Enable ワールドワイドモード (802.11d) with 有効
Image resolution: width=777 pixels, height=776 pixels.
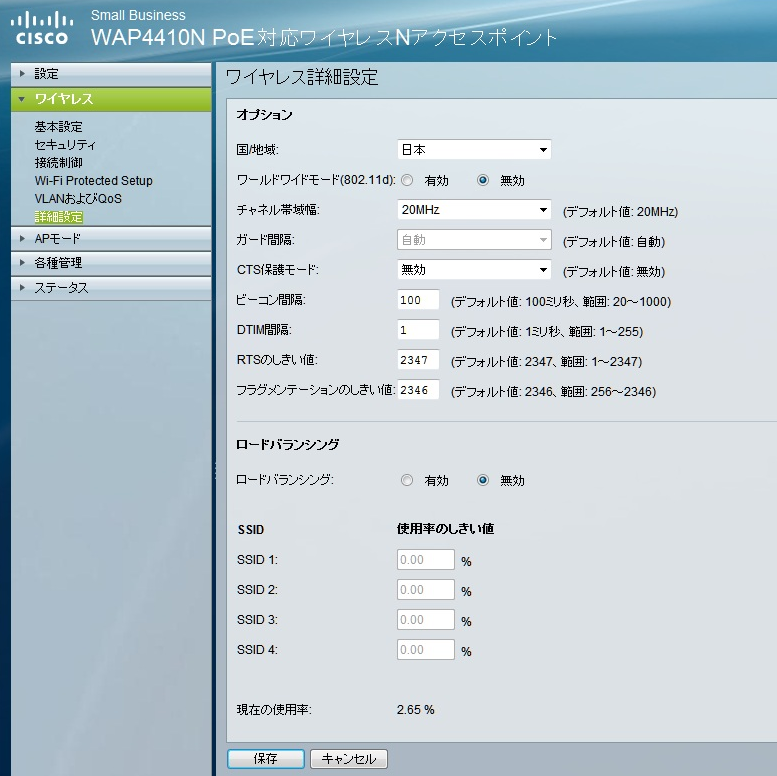[x=407, y=180]
